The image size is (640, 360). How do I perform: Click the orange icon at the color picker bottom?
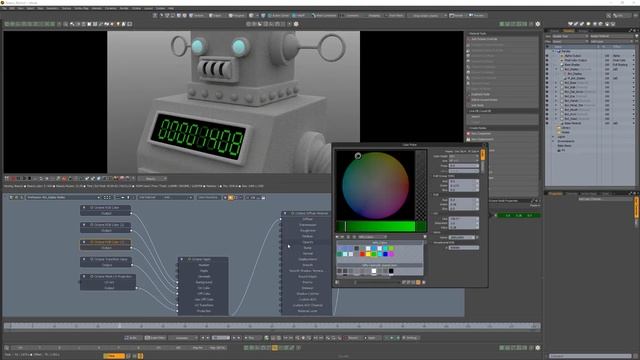coord(418,282)
